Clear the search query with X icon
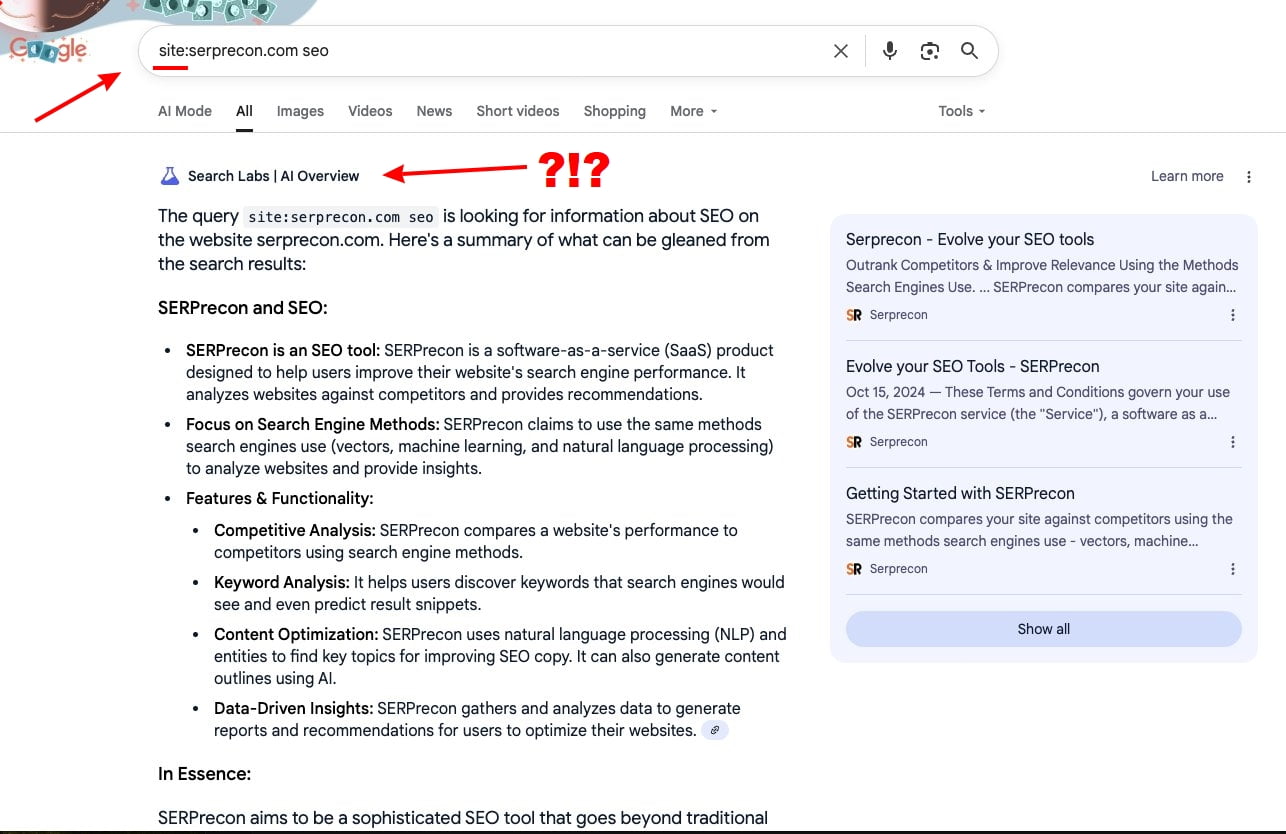1286x834 pixels. (841, 51)
